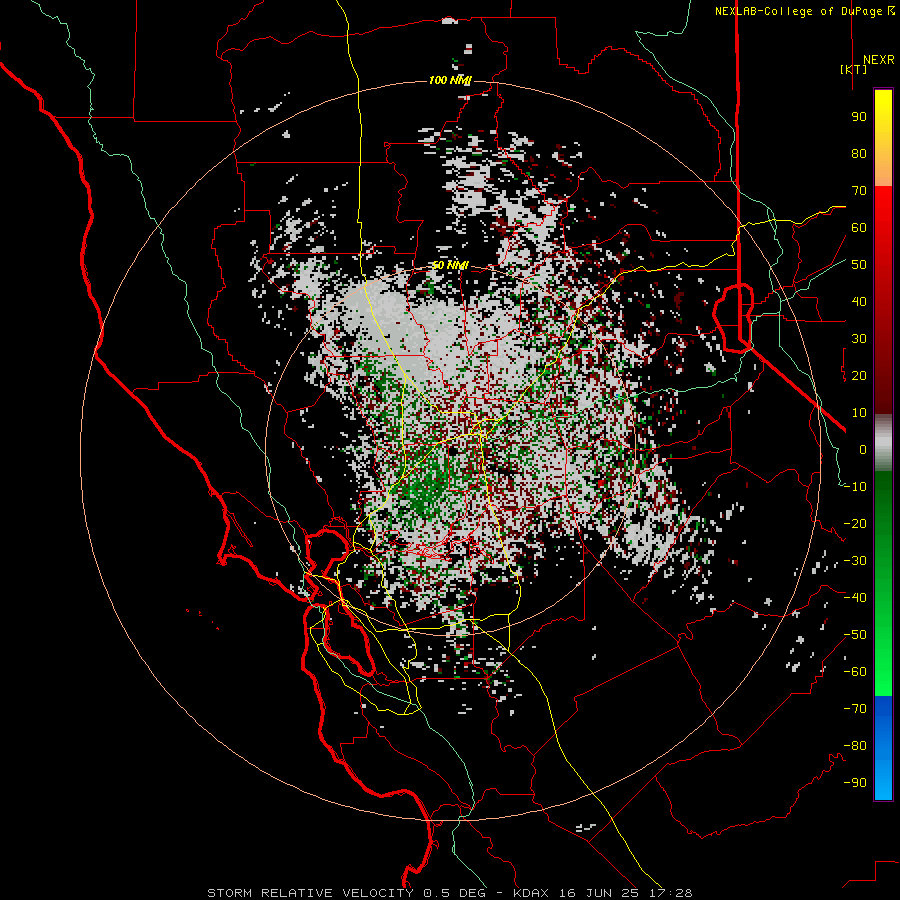Click the -10 scale value
The image size is (900, 900).
(x=855, y=487)
